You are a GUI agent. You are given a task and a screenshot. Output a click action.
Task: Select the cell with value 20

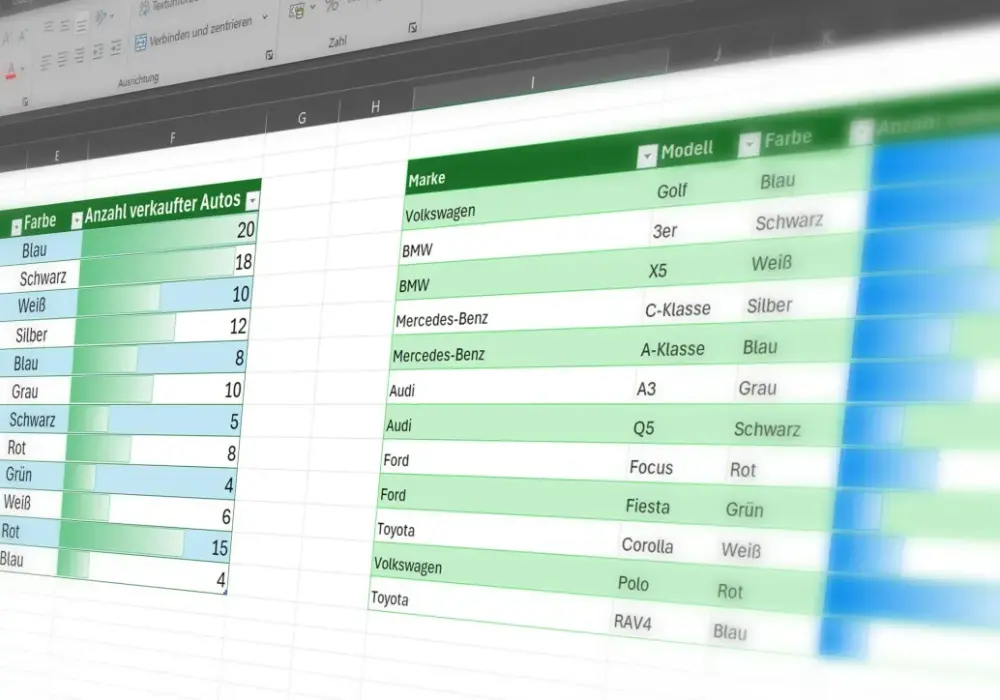coord(169,234)
